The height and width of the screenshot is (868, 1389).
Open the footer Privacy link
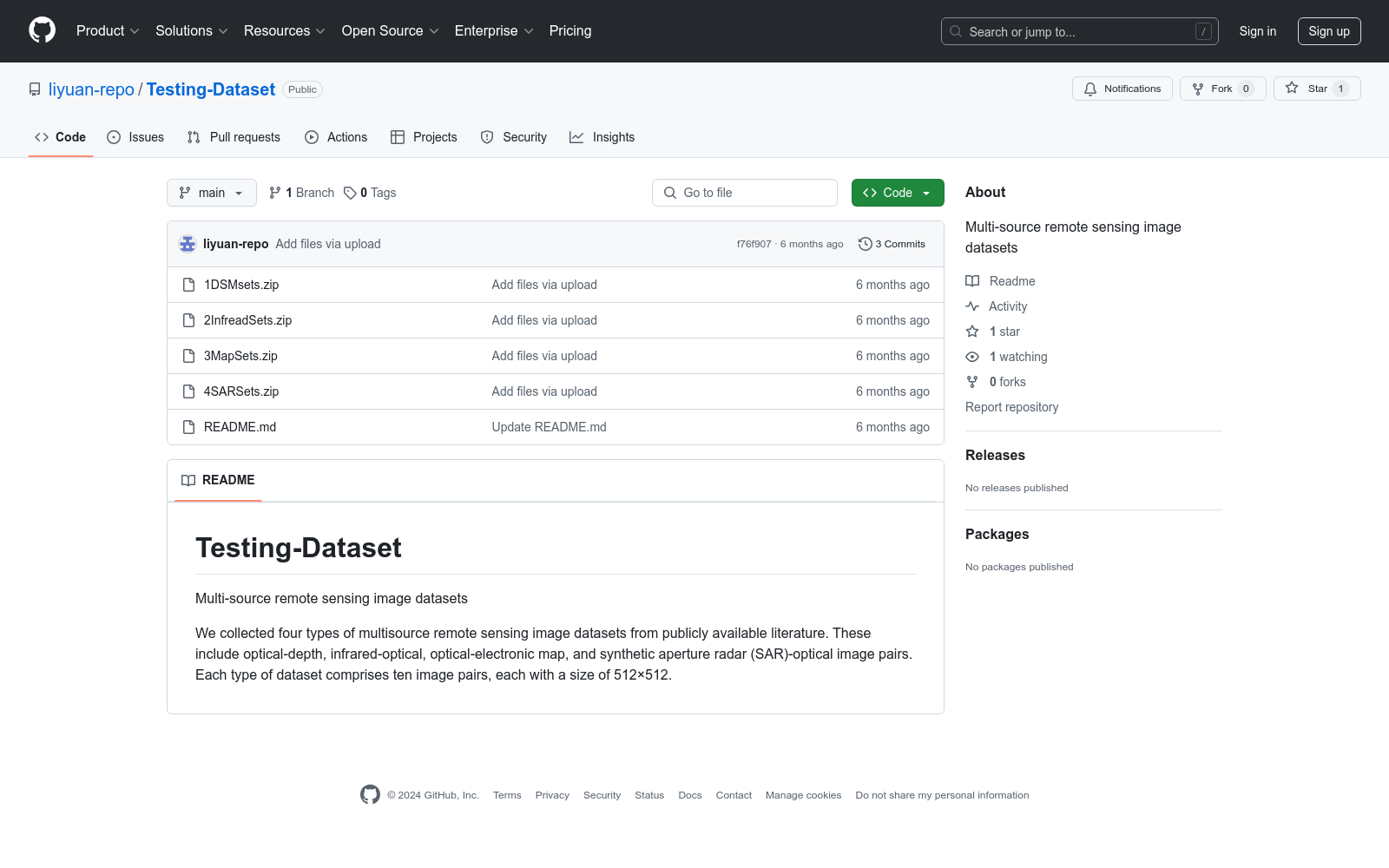[552, 795]
